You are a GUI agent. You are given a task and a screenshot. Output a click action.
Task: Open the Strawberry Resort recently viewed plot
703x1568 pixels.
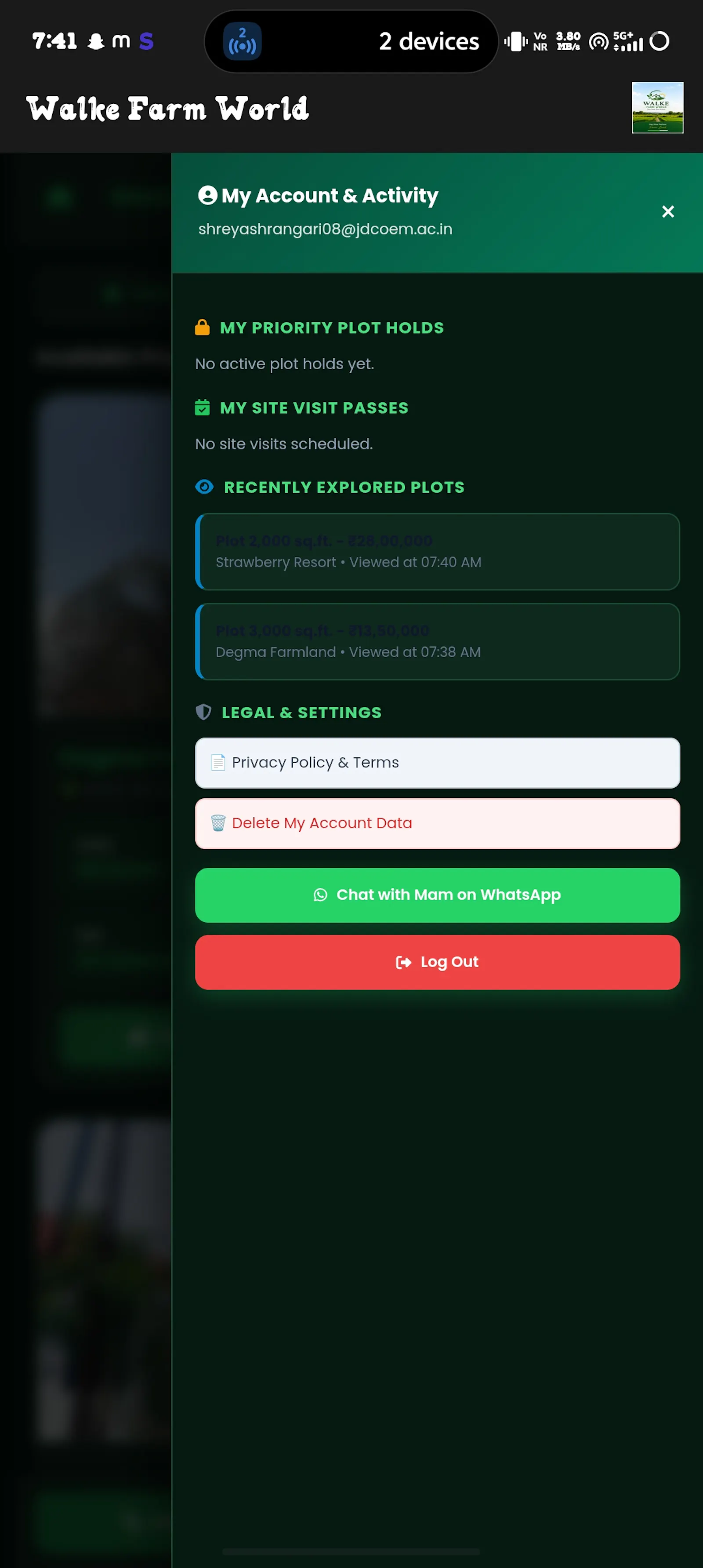click(x=437, y=552)
